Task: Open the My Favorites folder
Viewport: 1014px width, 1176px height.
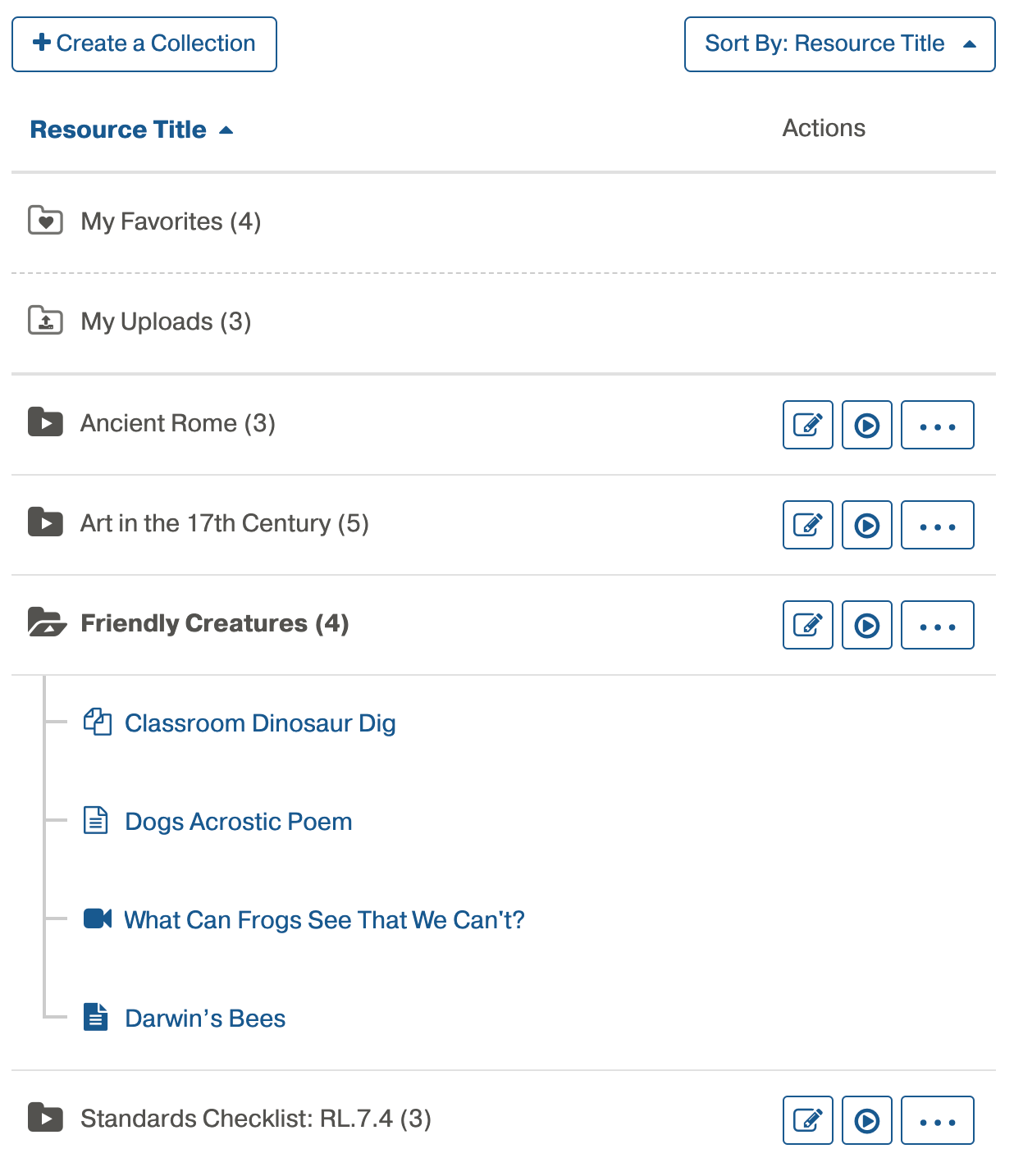Action: [x=170, y=221]
